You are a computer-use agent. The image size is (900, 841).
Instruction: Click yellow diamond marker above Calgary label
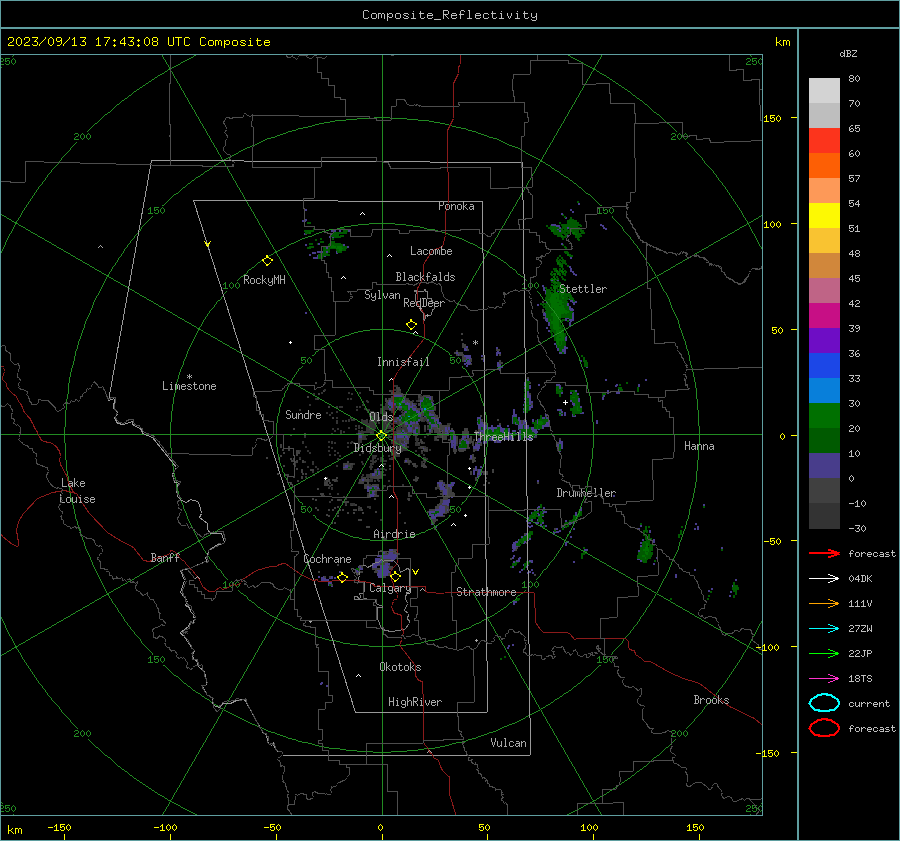click(395, 576)
